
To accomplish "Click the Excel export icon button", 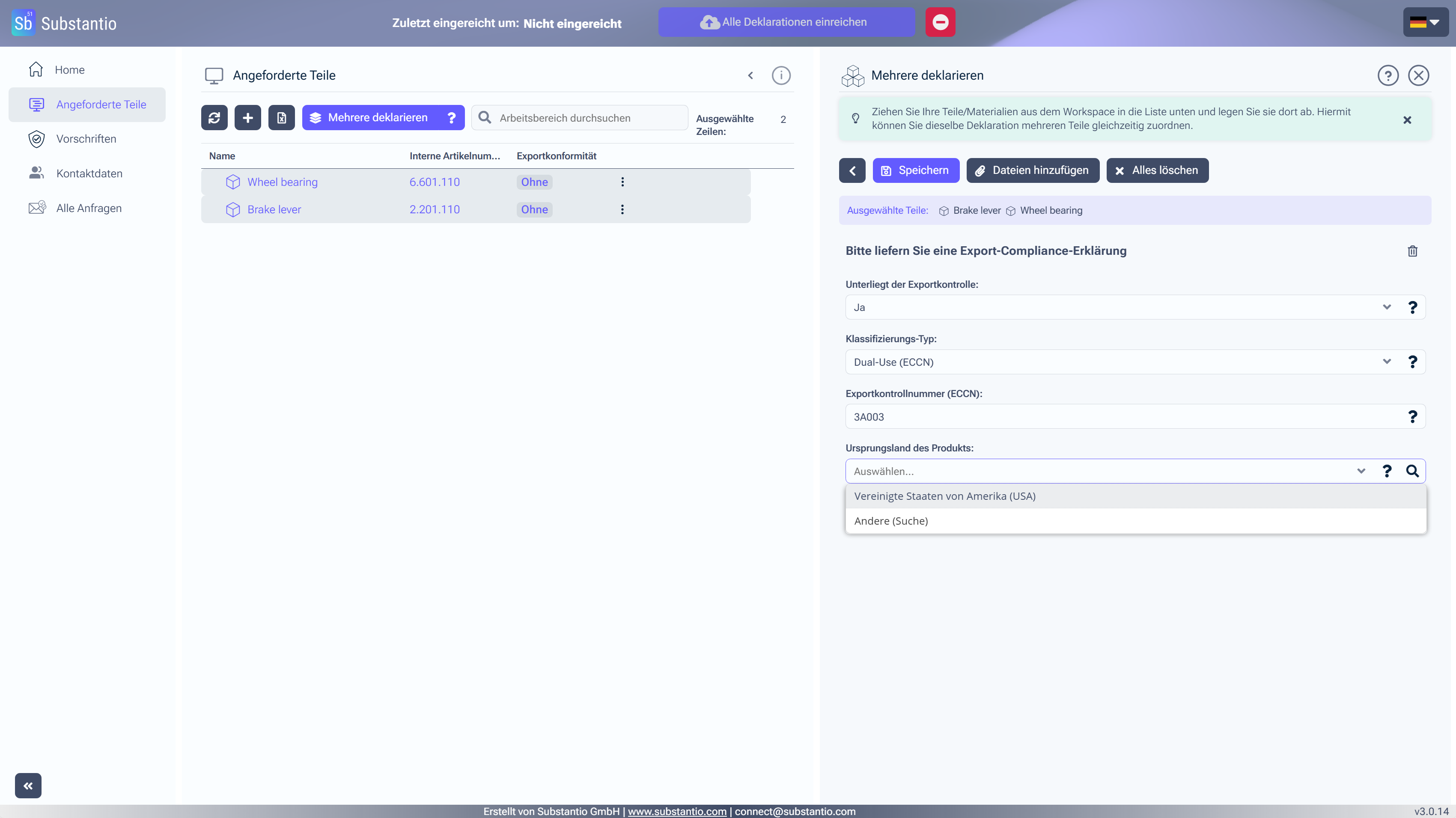I will click(281, 118).
